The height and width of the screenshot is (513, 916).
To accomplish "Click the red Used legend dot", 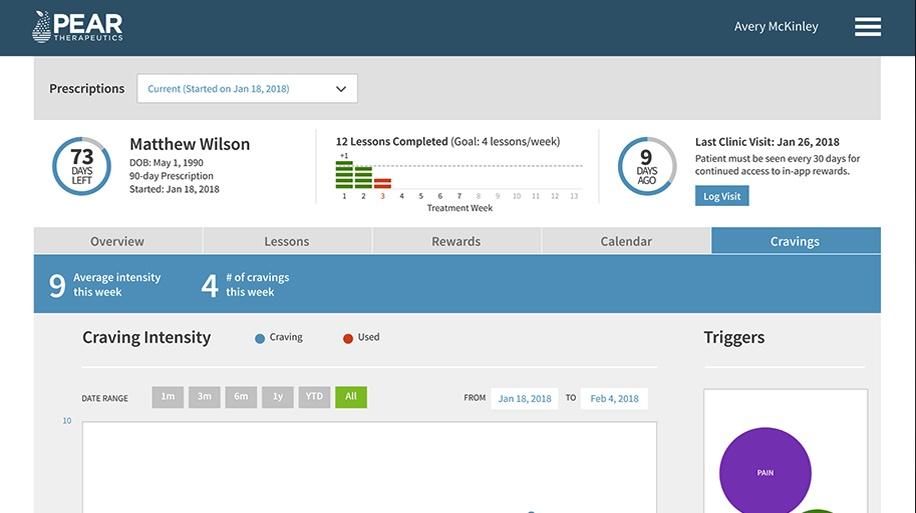I will [348, 338].
